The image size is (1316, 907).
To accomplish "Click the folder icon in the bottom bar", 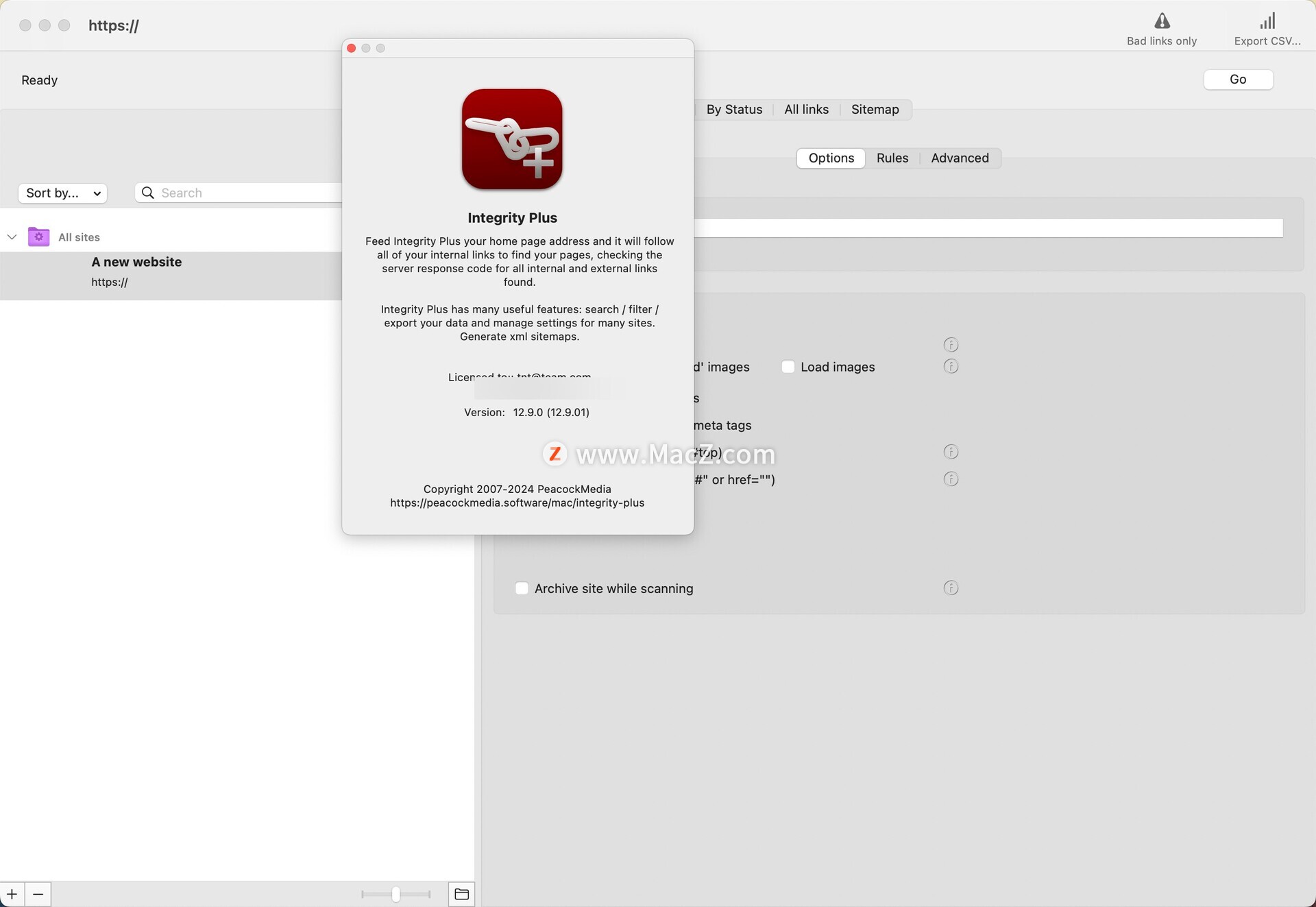I will 461,894.
